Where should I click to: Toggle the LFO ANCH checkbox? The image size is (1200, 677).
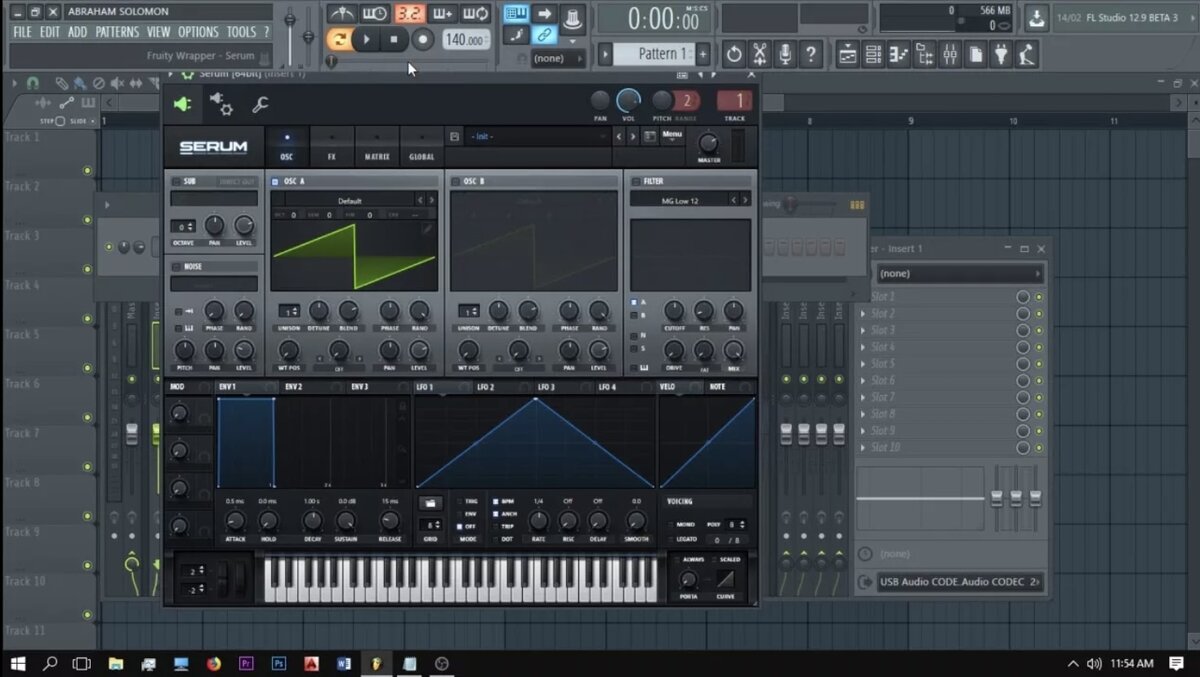tap(495, 513)
